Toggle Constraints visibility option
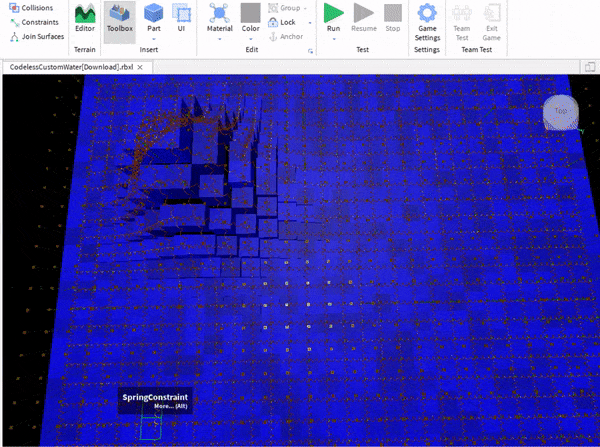The width and height of the screenshot is (600, 447). point(33,22)
